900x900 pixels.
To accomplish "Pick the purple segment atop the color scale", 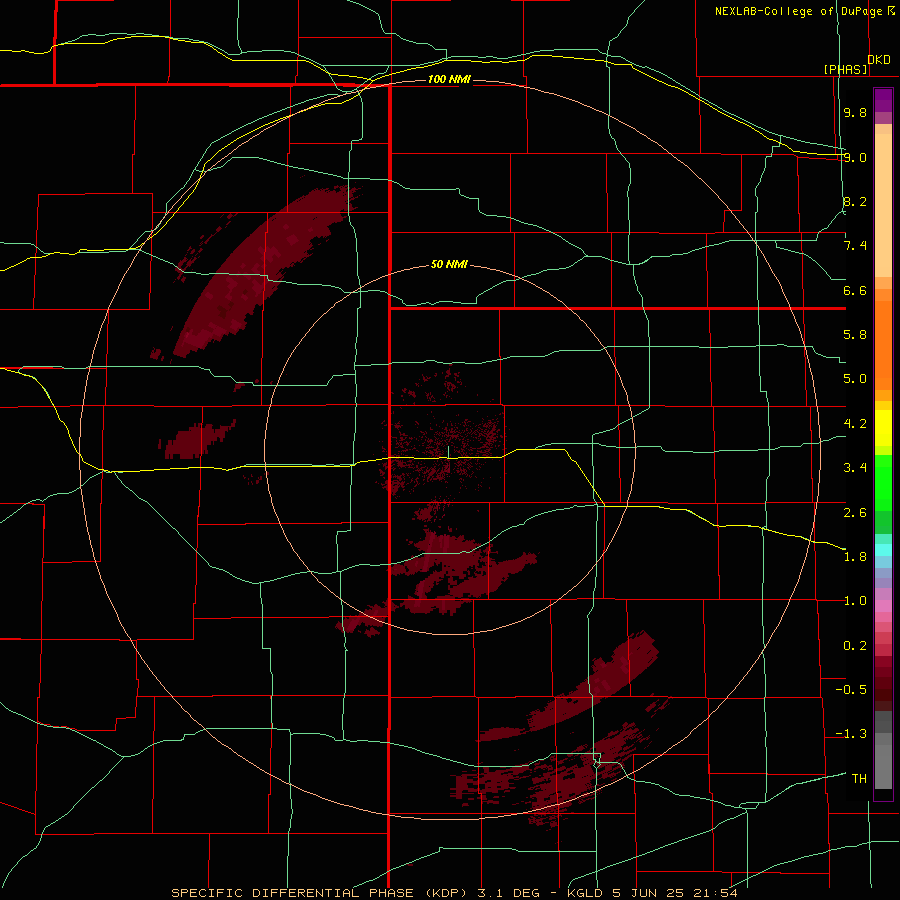I will (x=883, y=100).
